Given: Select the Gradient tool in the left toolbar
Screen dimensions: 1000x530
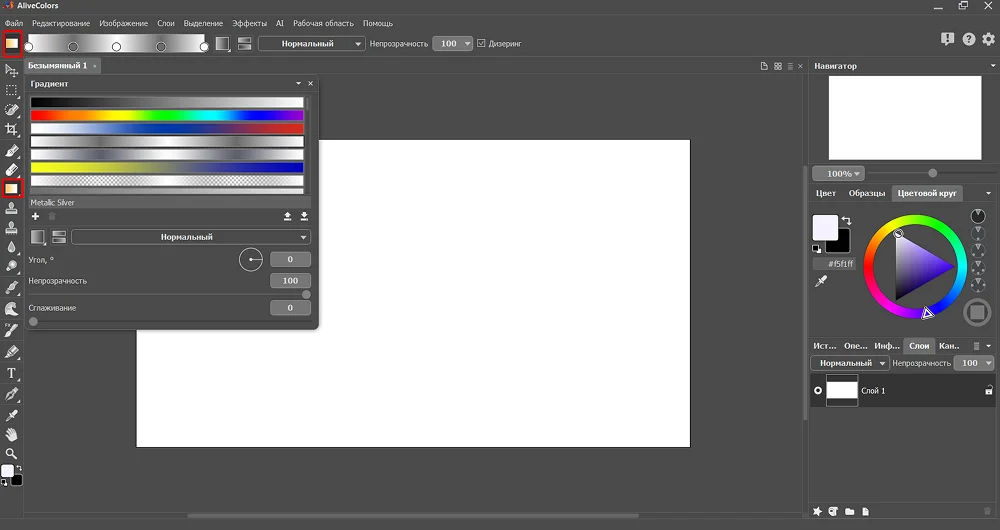Looking at the screenshot, I should [x=11, y=189].
